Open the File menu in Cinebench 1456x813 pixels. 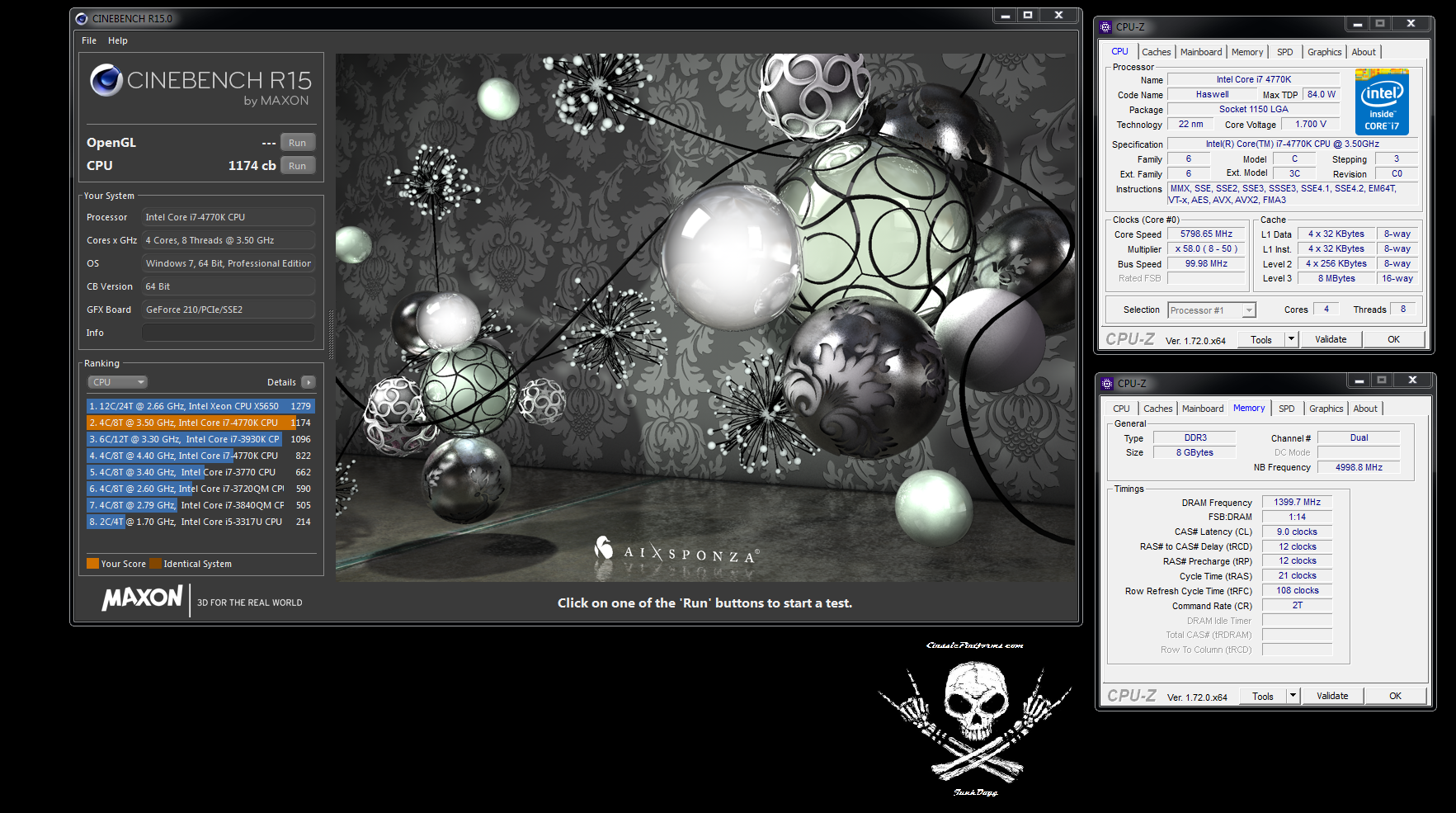(89, 40)
